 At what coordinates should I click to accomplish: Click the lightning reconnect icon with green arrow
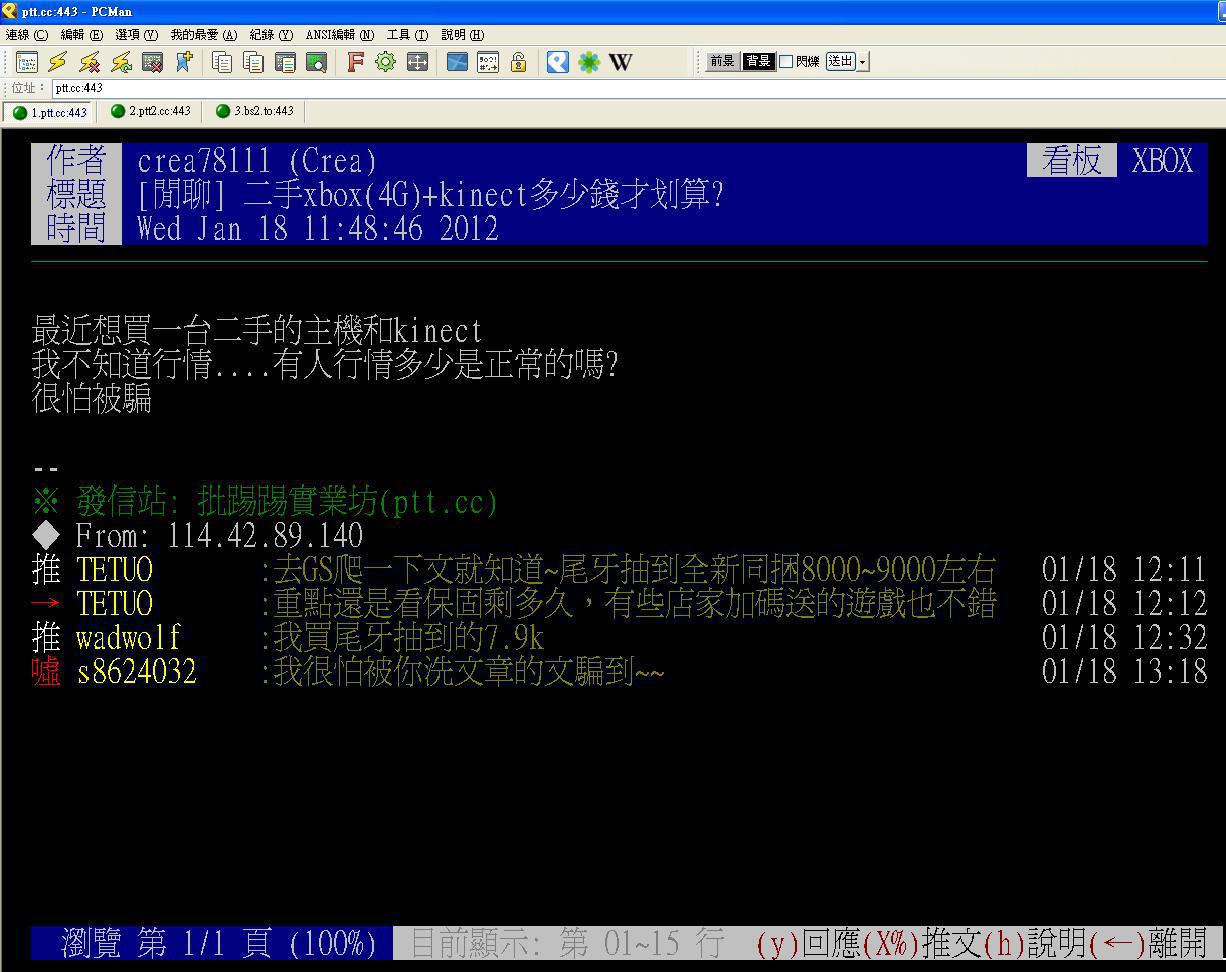(x=121, y=62)
